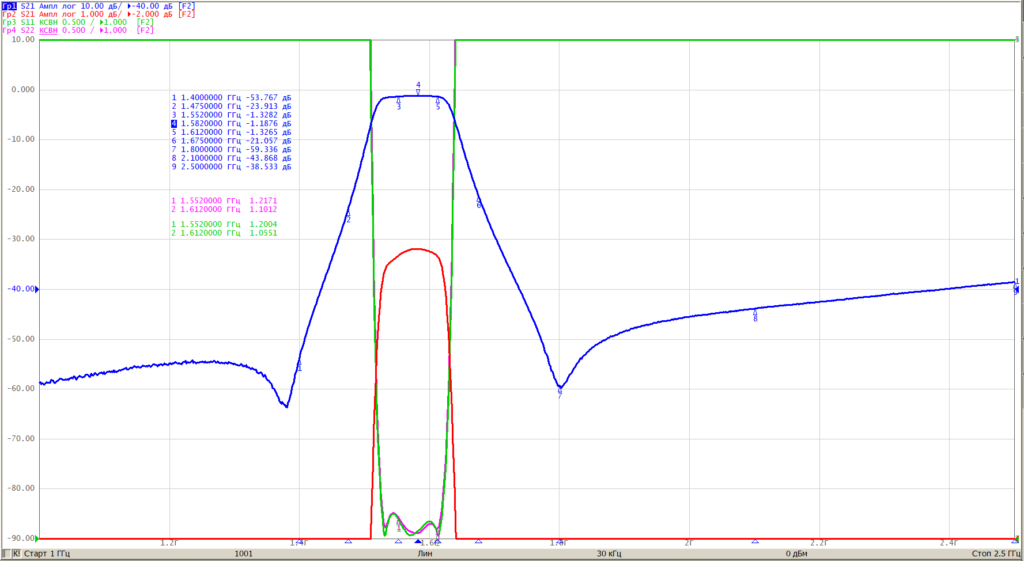The width and height of the screenshot is (1024, 561).
Task: Activate the Гр3 green S11 КСВН trace
Action: [x=9, y=22]
